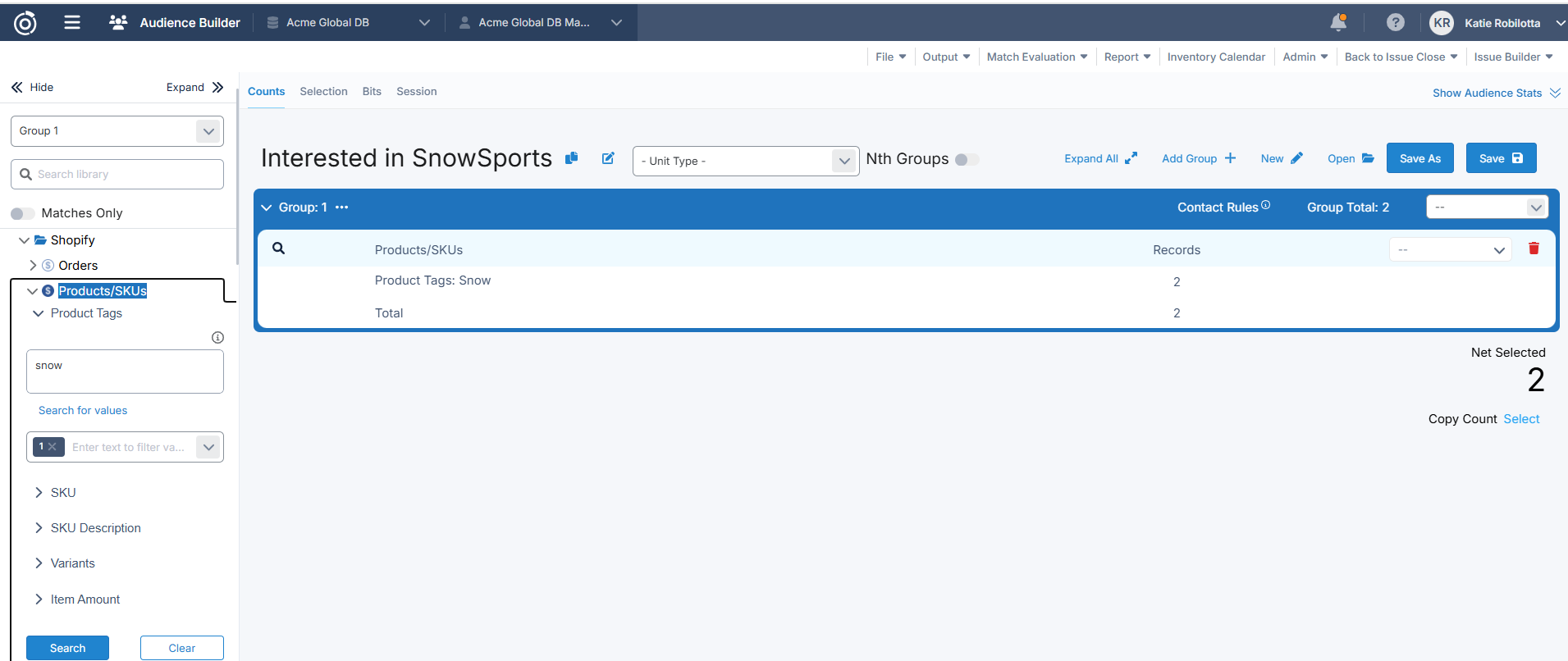Image resolution: width=1568 pixels, height=661 pixels.
Task: Open the hamburger navigation menu
Action: point(72,23)
